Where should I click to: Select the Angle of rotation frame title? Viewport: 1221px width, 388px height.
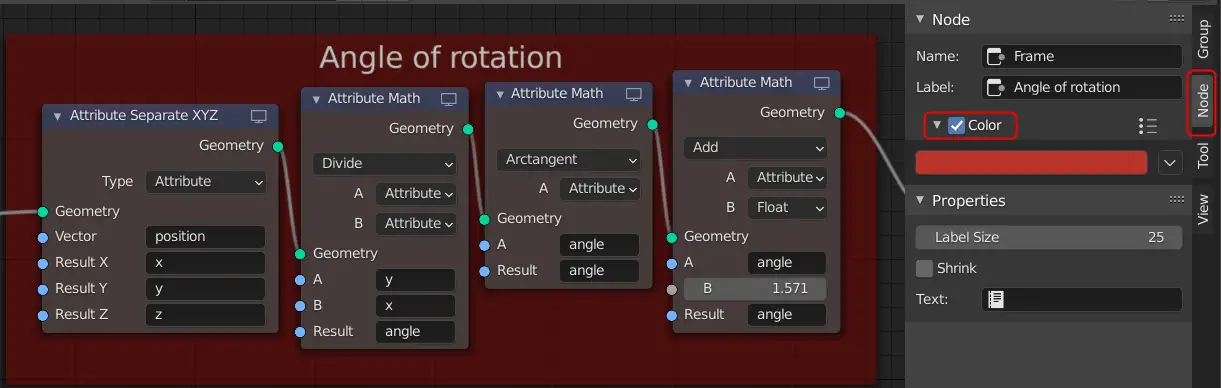[441, 57]
